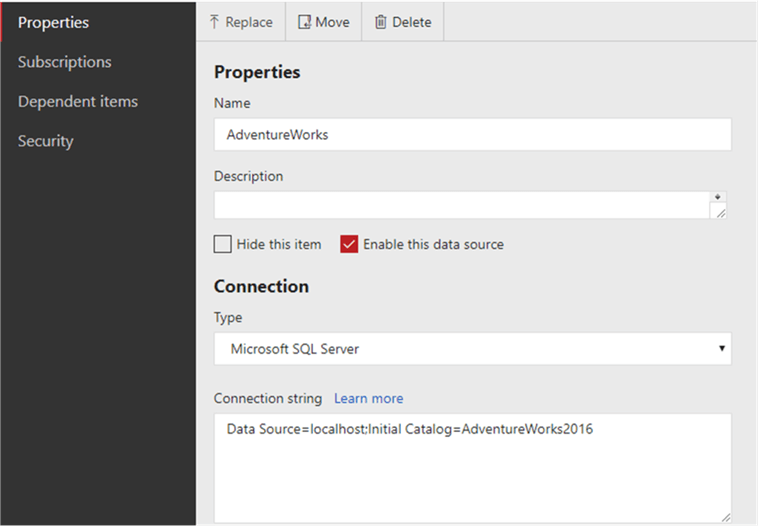Click the Description box spinner arrow

(718, 197)
